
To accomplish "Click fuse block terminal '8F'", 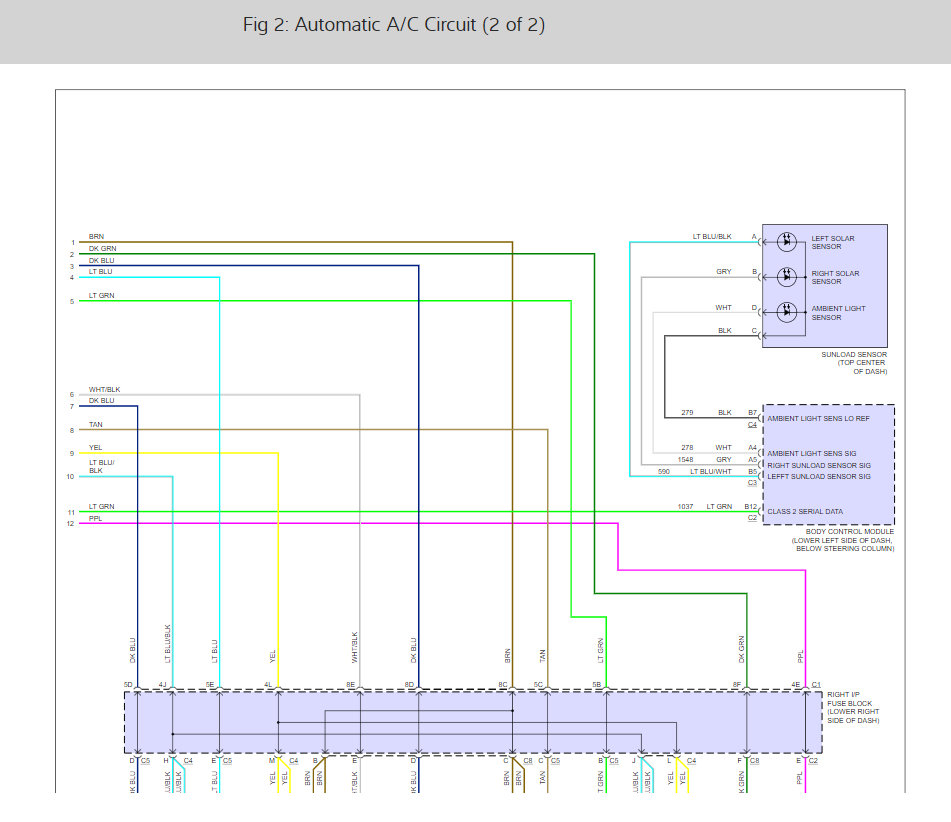I will (737, 685).
